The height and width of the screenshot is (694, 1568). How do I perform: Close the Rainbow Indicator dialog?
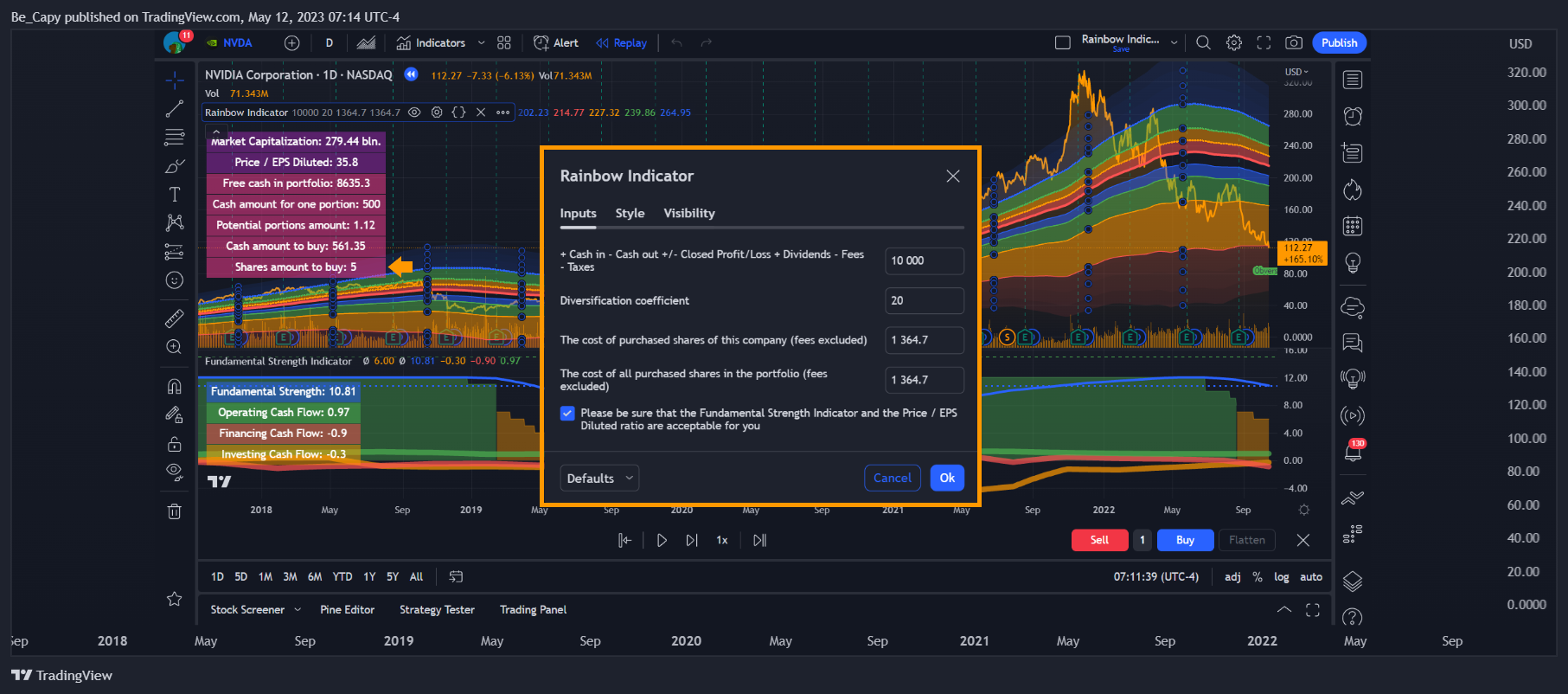(x=953, y=176)
